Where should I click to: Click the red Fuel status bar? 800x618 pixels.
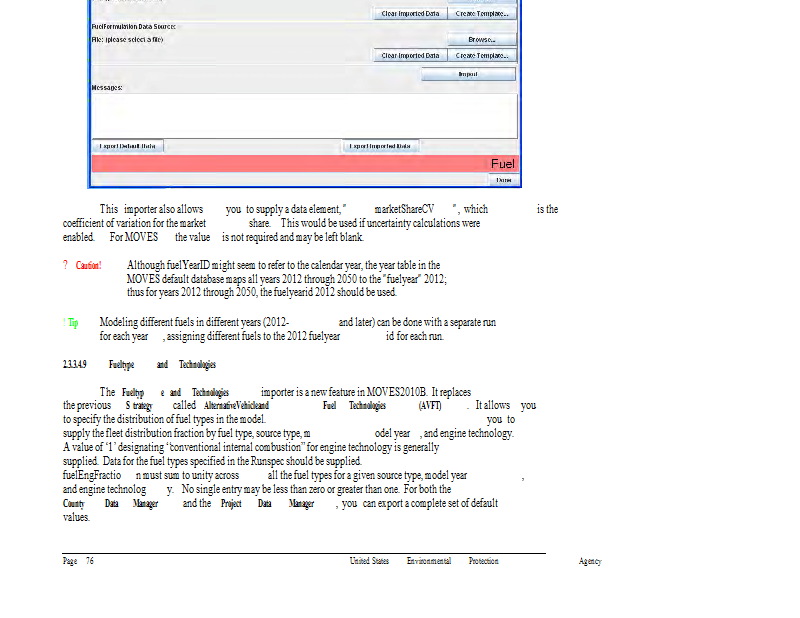tap(305, 163)
